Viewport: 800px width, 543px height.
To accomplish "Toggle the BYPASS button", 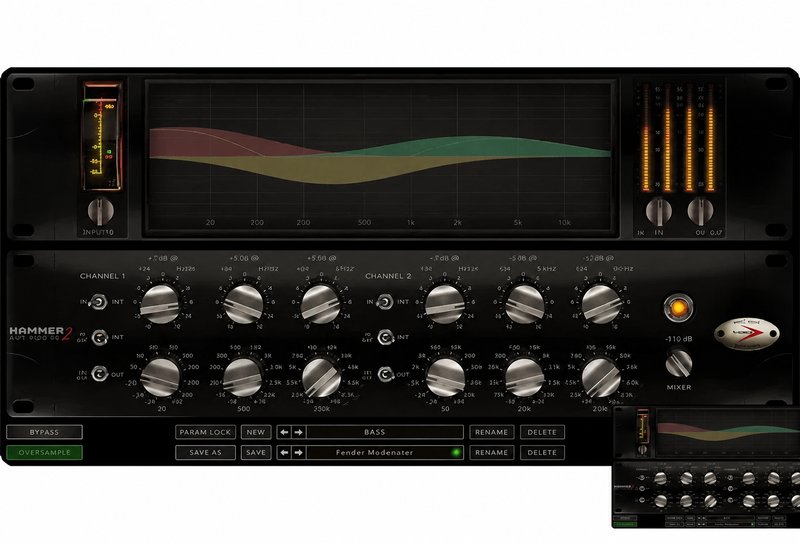I will pos(44,432).
